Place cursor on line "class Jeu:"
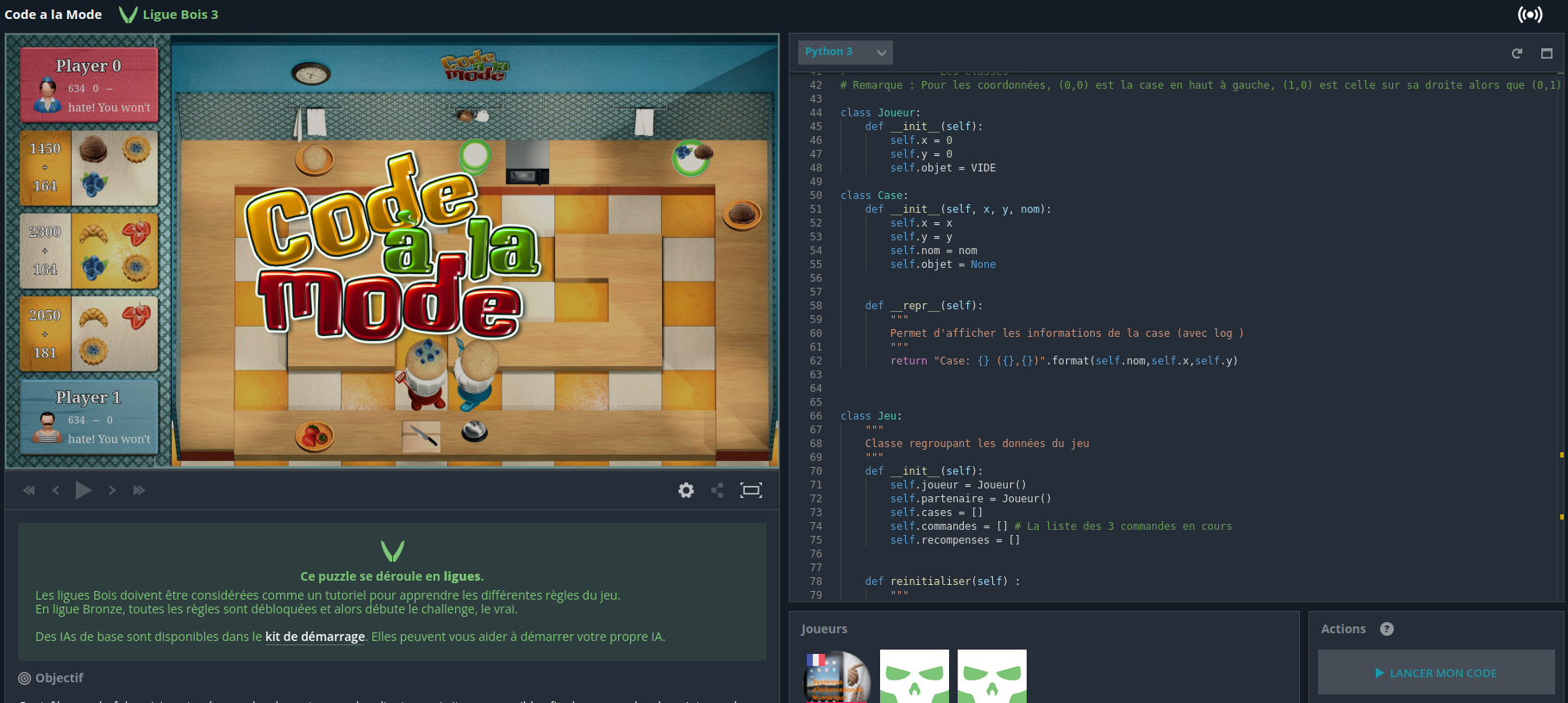 (871, 416)
